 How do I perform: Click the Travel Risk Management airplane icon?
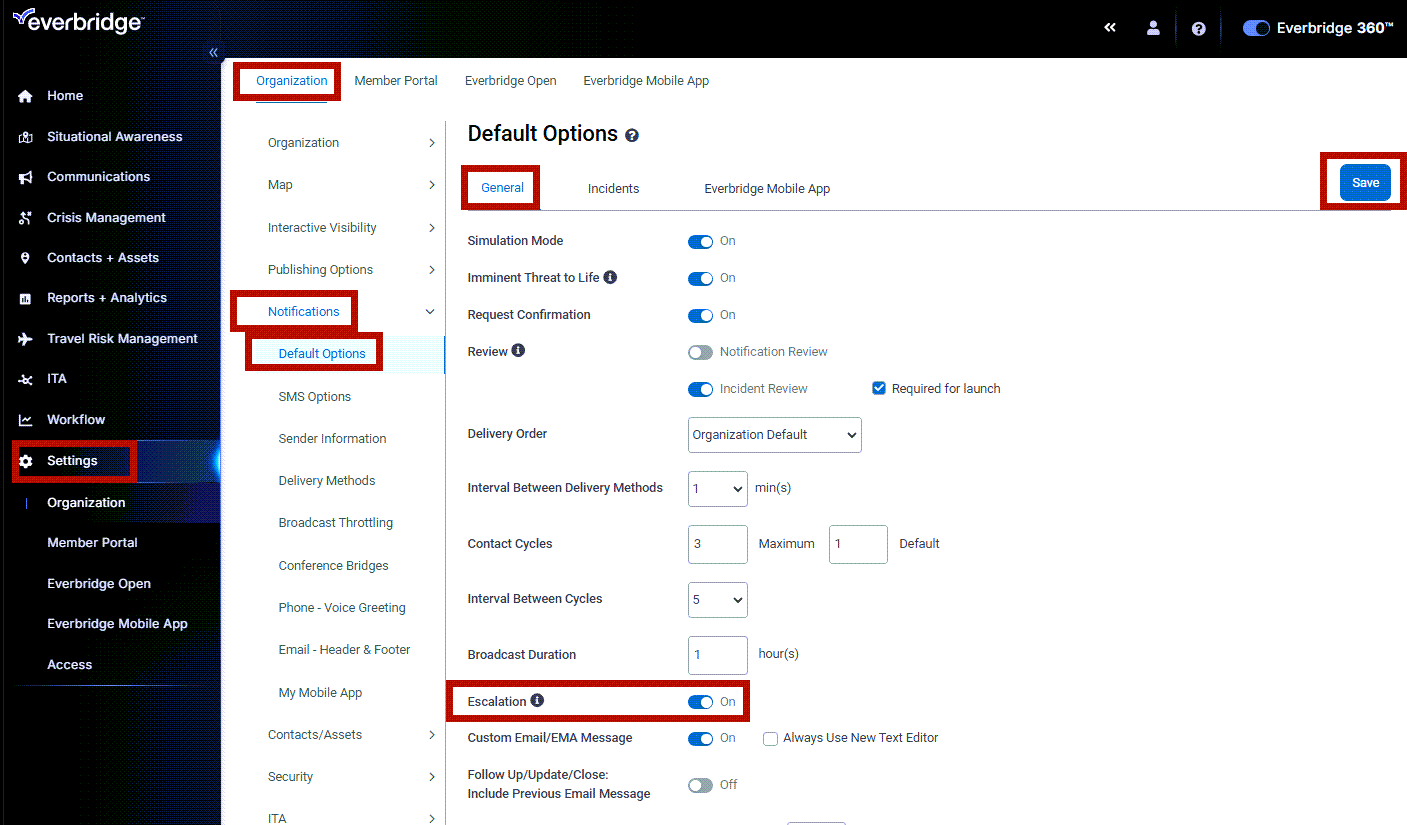26,339
